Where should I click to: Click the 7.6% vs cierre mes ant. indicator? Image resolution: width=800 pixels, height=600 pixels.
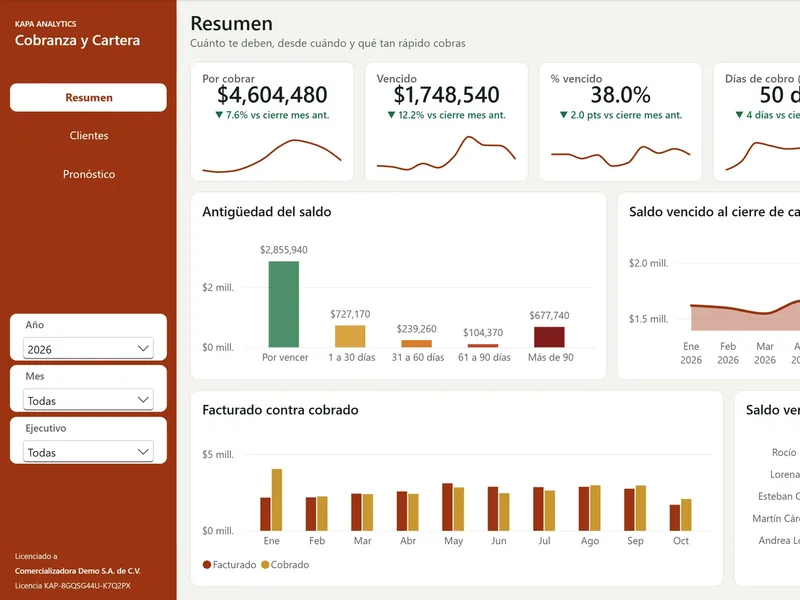tap(272, 115)
